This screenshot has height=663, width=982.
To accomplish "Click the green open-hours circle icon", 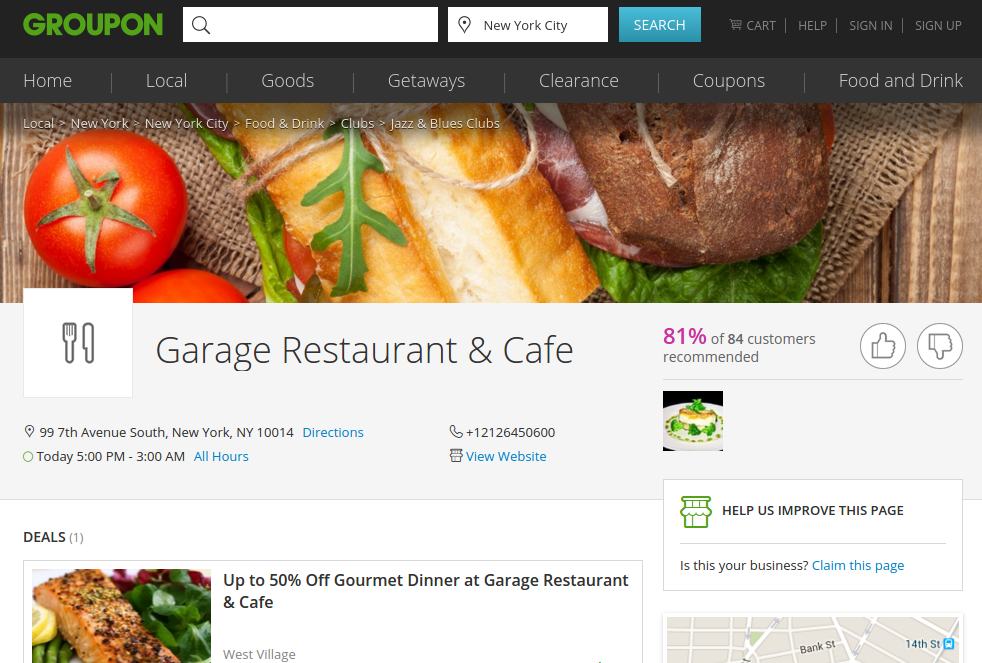I will [28, 456].
